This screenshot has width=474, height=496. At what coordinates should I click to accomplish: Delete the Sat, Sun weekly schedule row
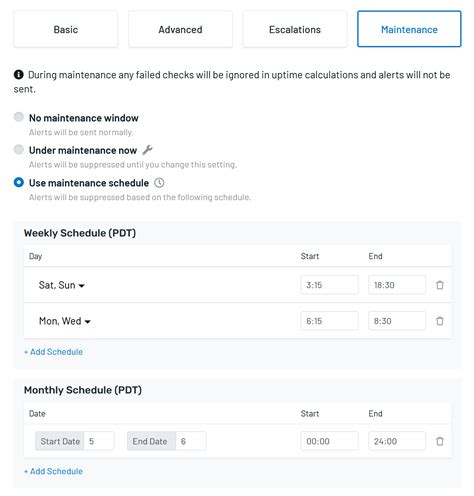[440, 285]
